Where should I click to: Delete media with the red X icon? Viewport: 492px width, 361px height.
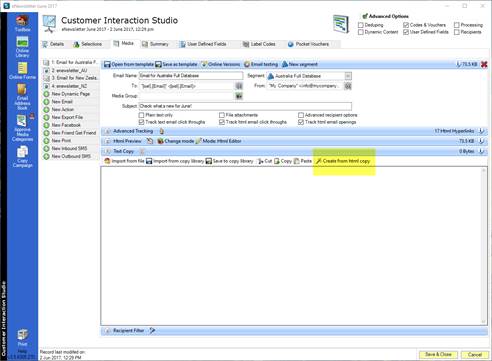point(484,64)
